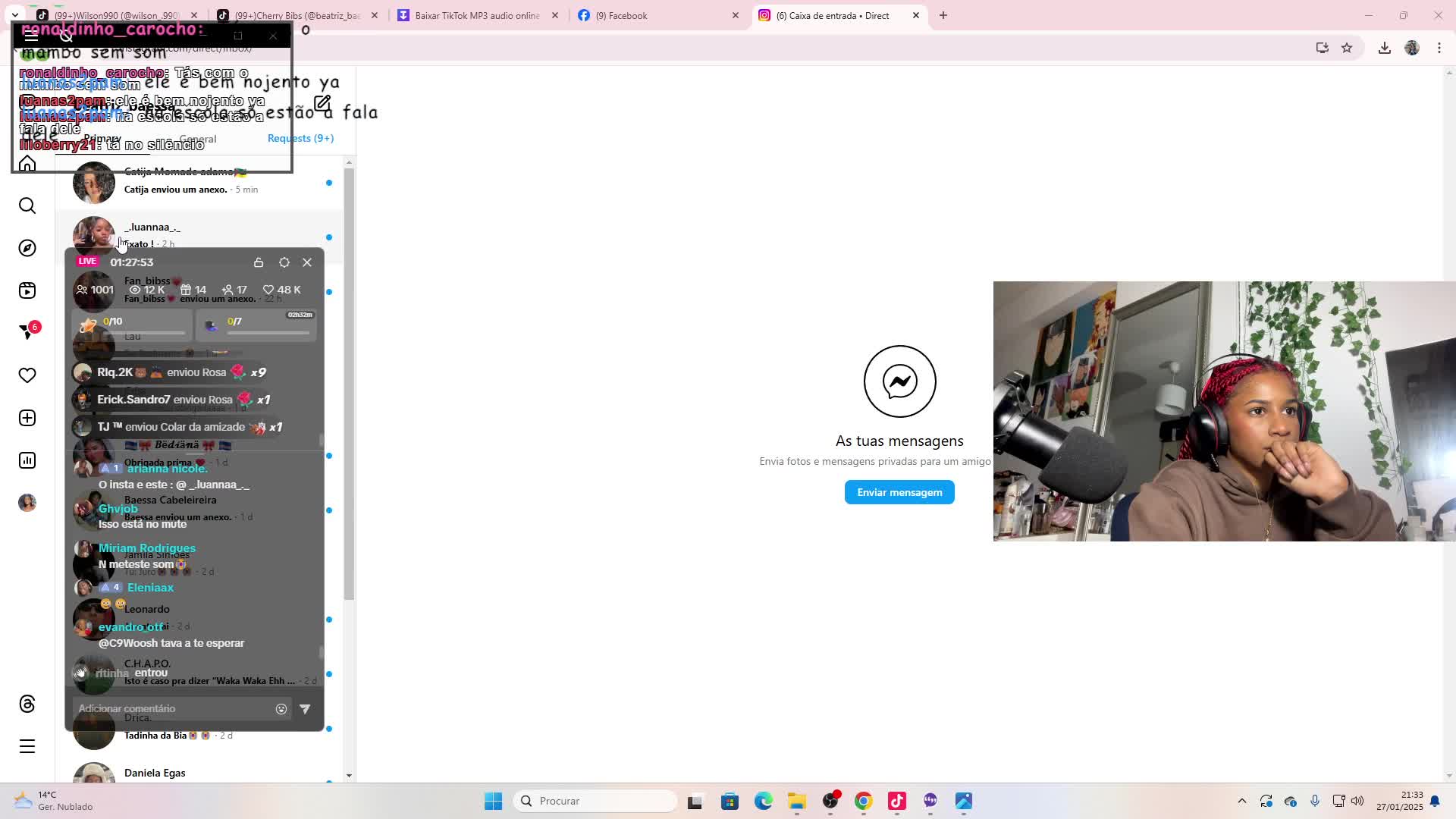Click Windows taskbar Procurar search box
This screenshot has height=819, width=1456.
click(x=595, y=801)
